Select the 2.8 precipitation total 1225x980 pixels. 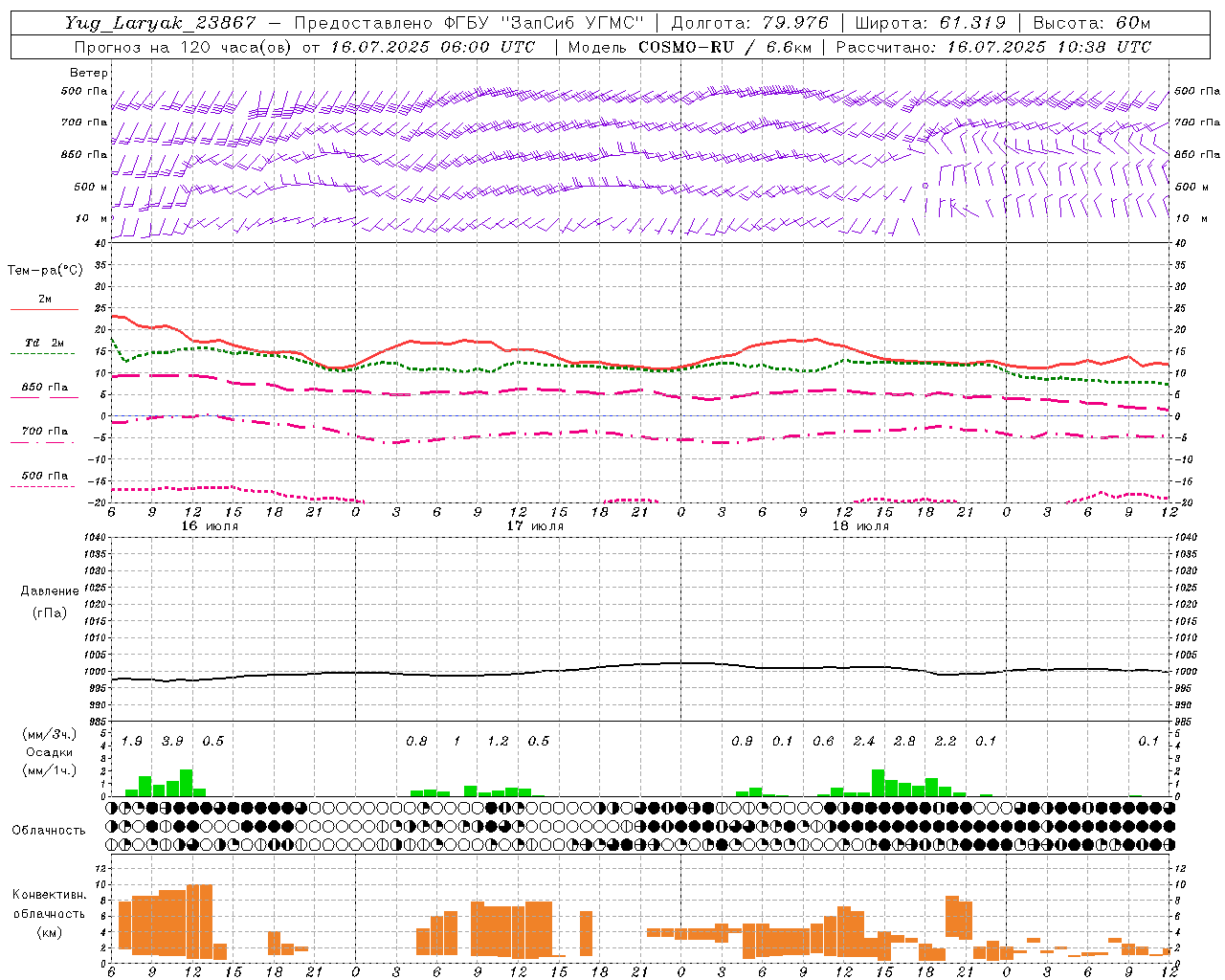[x=904, y=742]
